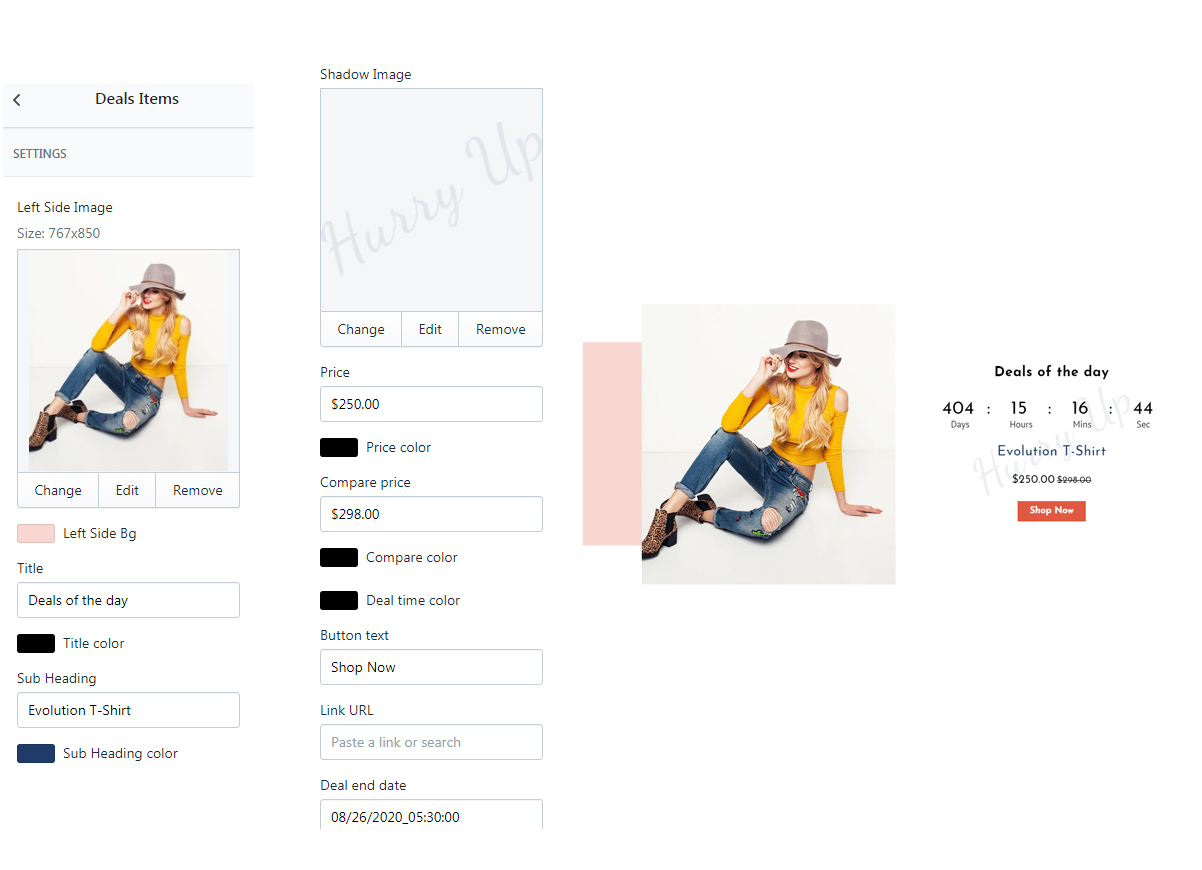Click the Shop Now button in the preview

click(1051, 510)
